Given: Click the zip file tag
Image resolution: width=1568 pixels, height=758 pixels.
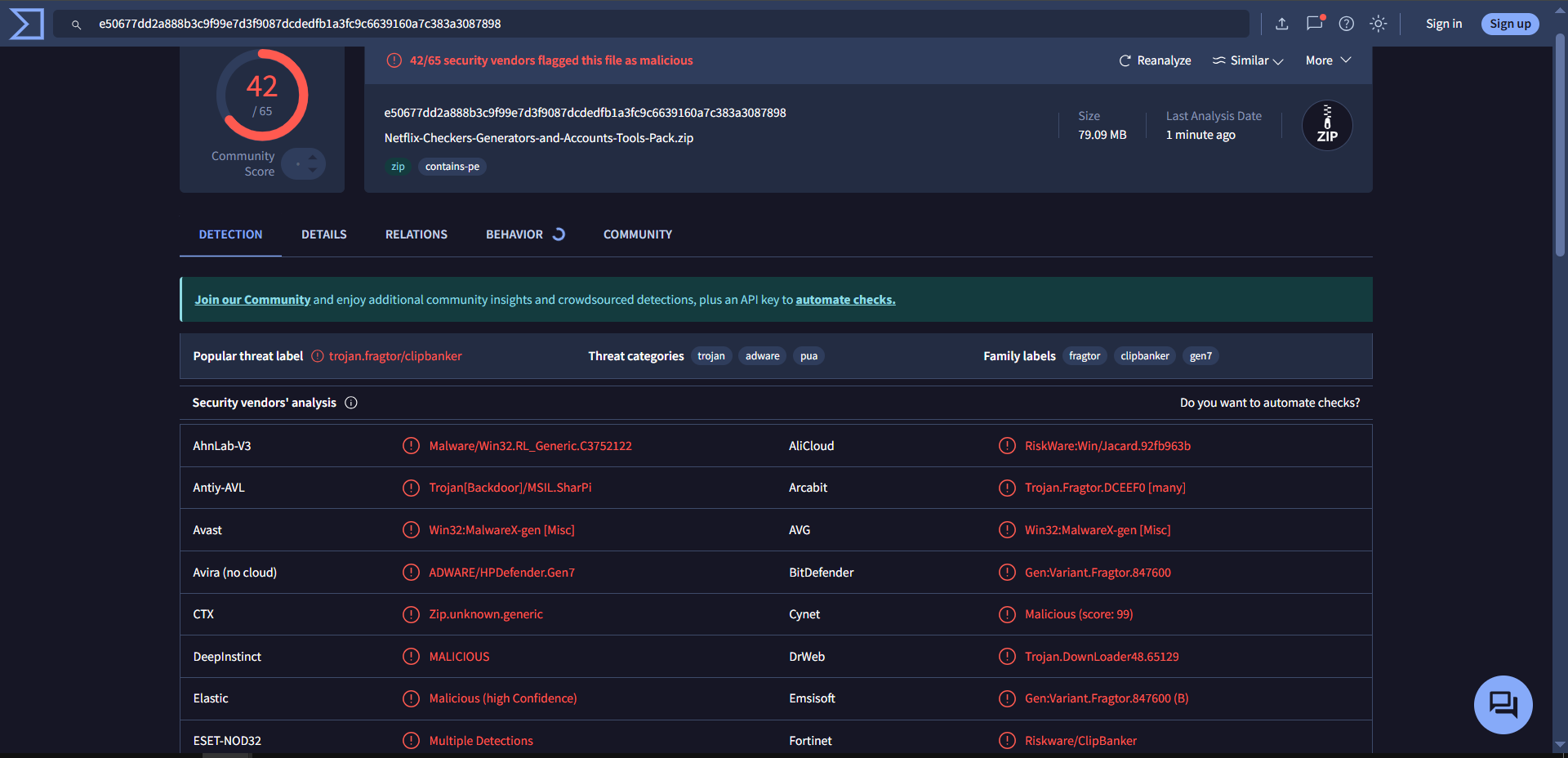Looking at the screenshot, I should point(398,167).
